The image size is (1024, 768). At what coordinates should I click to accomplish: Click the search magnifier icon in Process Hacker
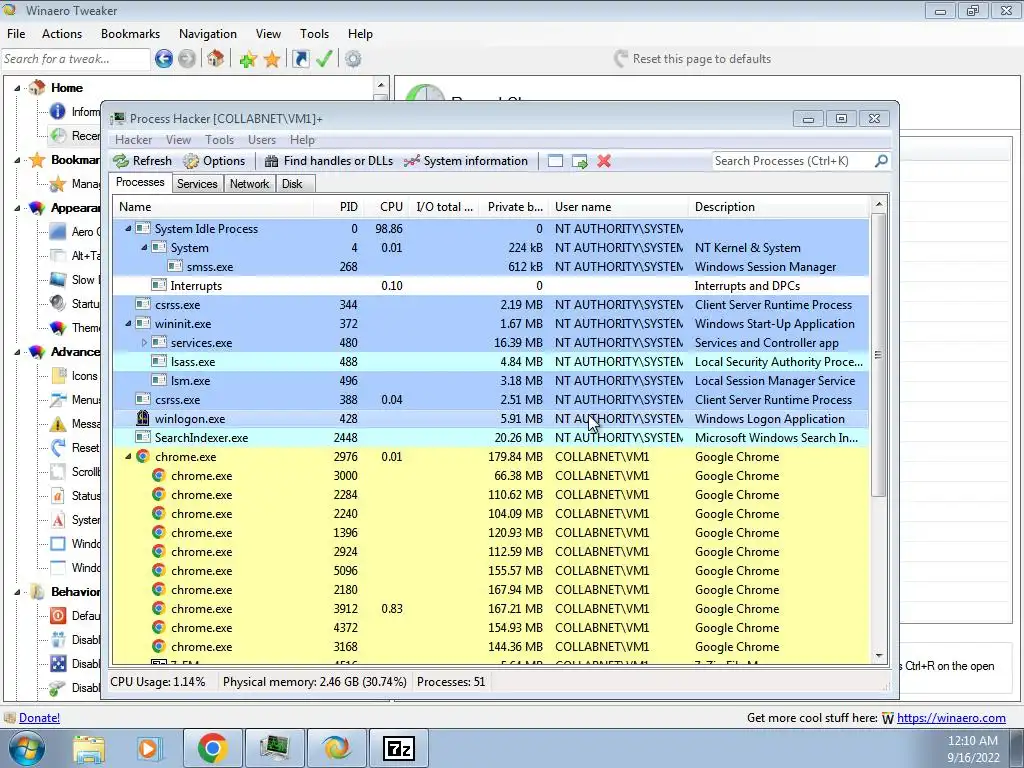(881, 161)
